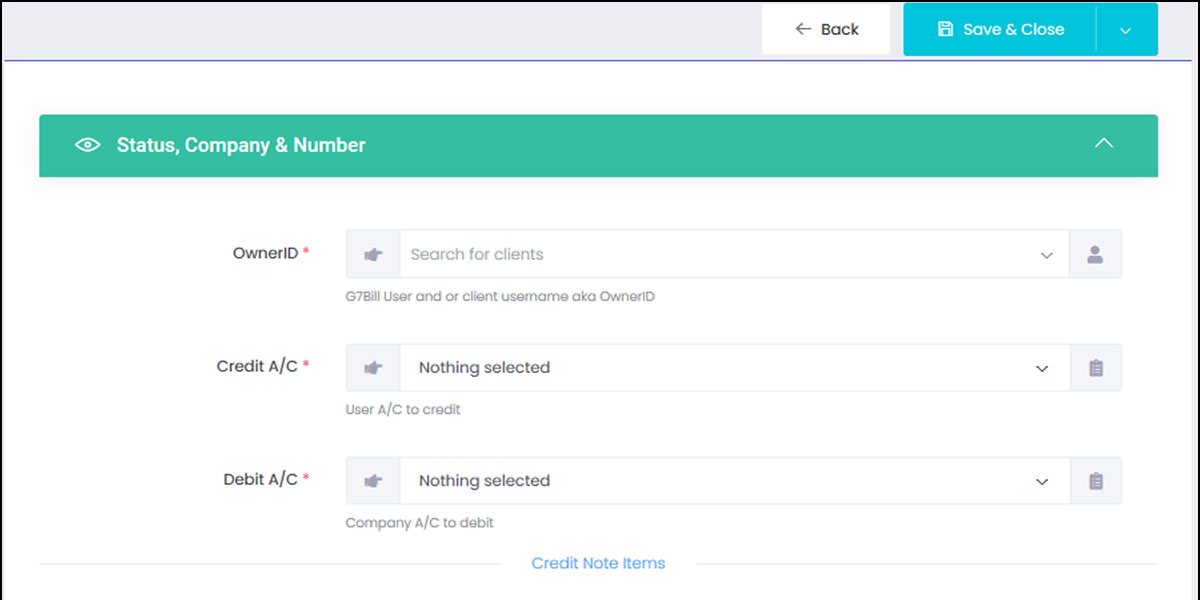Click the pointing hand icon beside OwnerID
Image resolution: width=1200 pixels, height=600 pixels.
click(373, 254)
